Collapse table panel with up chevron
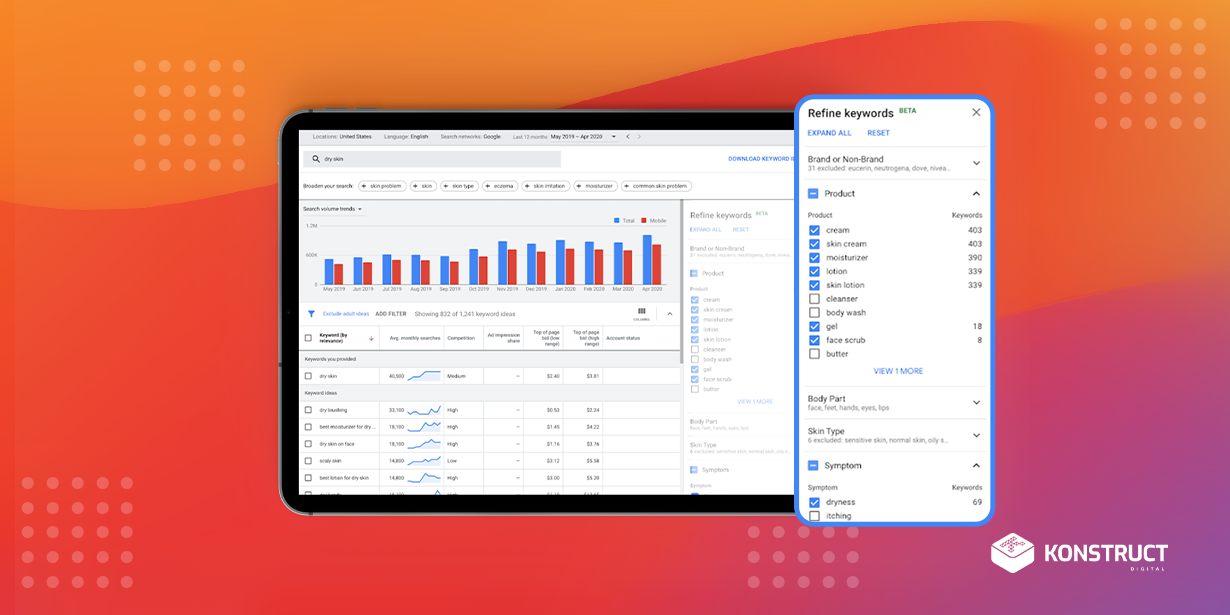This screenshot has height=615, width=1230. coord(669,314)
